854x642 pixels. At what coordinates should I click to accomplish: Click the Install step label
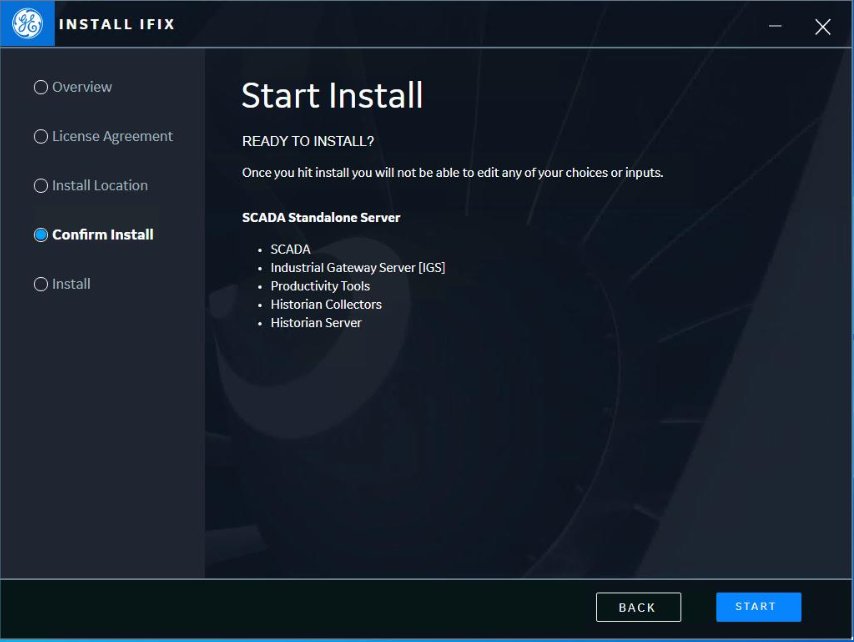71,284
